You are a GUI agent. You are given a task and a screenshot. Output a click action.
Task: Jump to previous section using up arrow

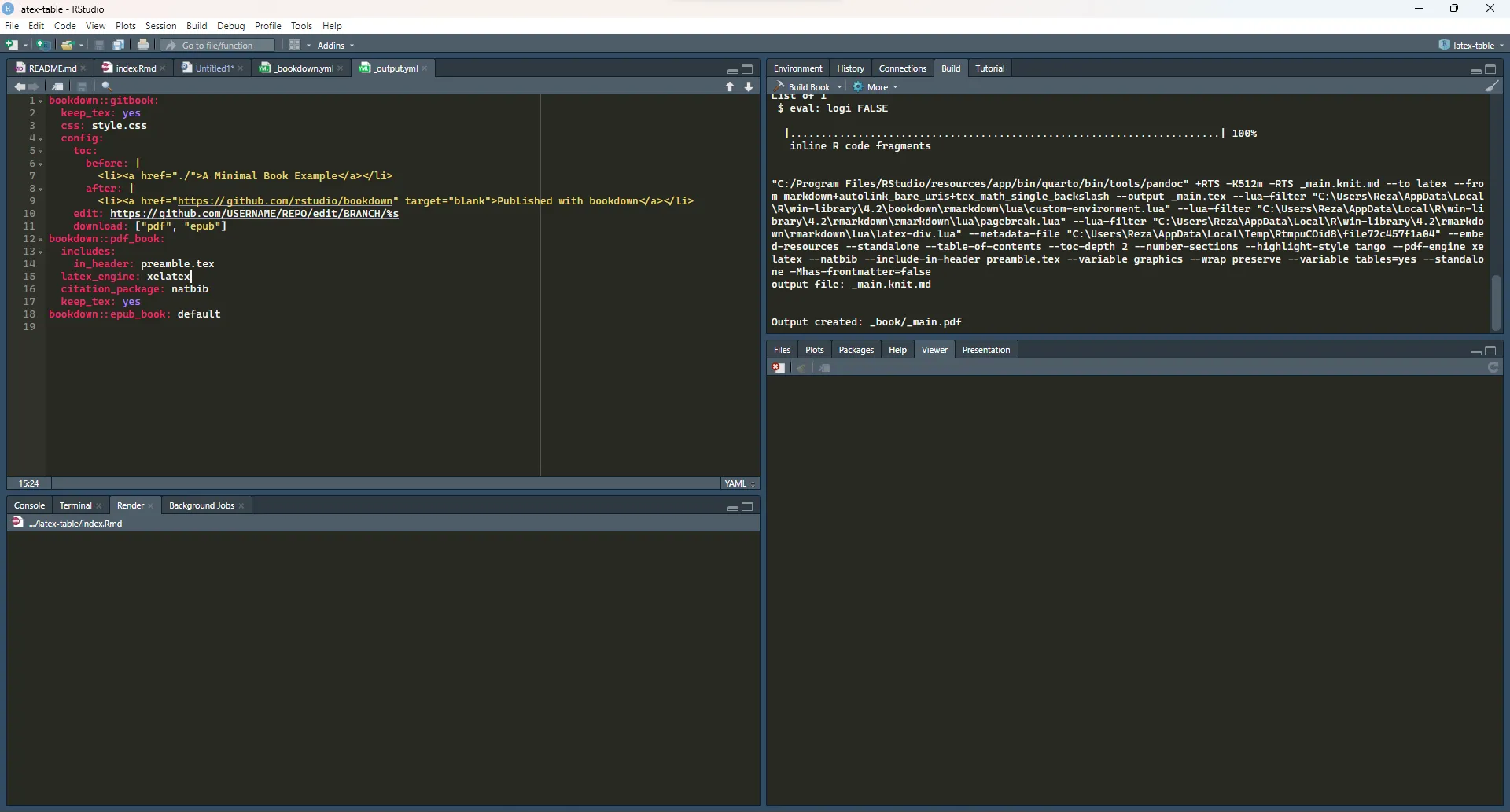click(x=730, y=87)
